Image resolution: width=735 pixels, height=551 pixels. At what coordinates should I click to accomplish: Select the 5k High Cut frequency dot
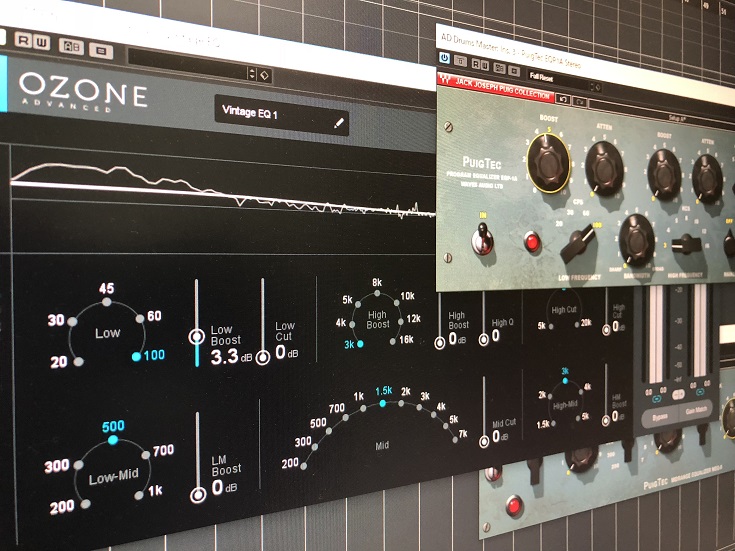(551, 326)
